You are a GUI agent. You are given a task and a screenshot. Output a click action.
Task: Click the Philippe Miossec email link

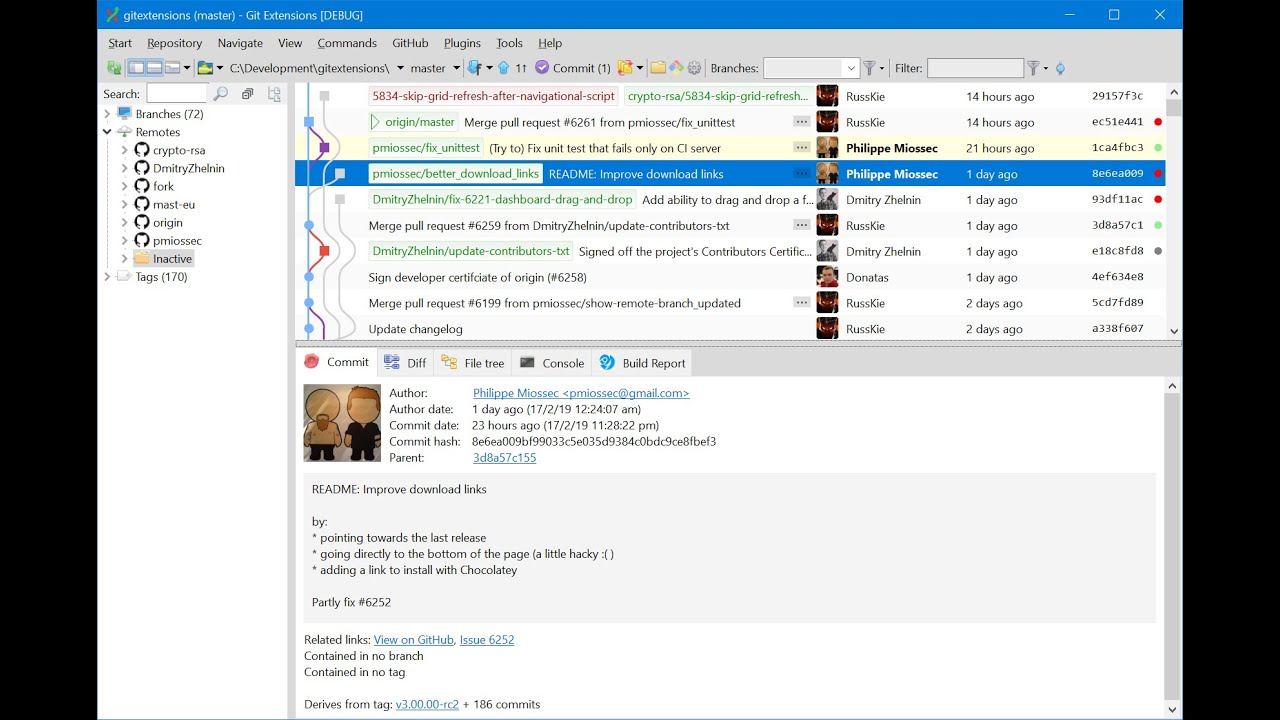click(x=581, y=393)
